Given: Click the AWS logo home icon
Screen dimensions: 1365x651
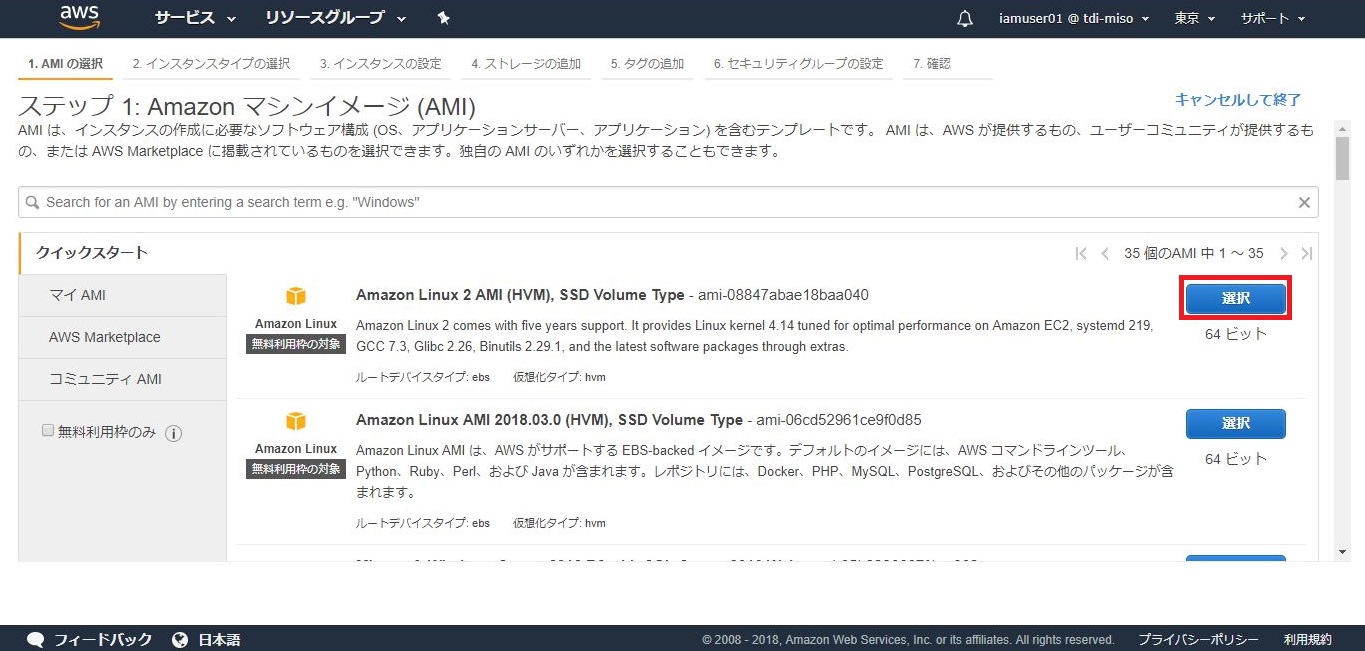Looking at the screenshot, I should tap(79, 17).
